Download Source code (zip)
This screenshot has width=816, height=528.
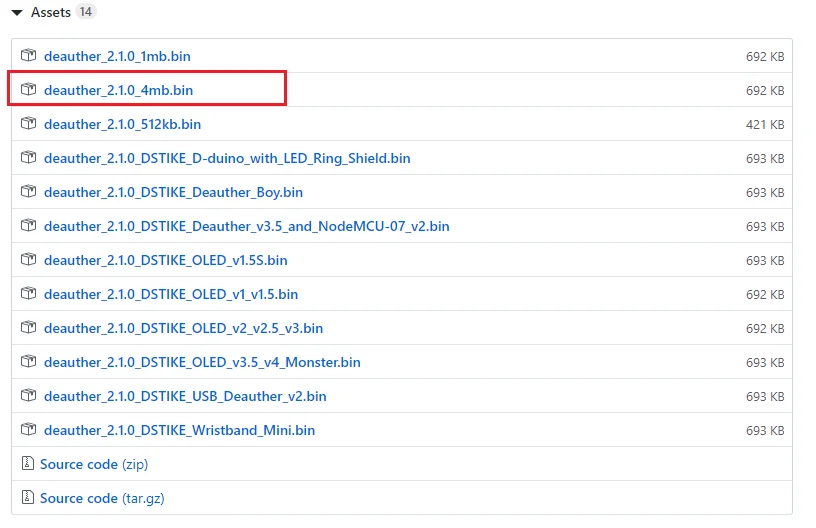(94, 464)
